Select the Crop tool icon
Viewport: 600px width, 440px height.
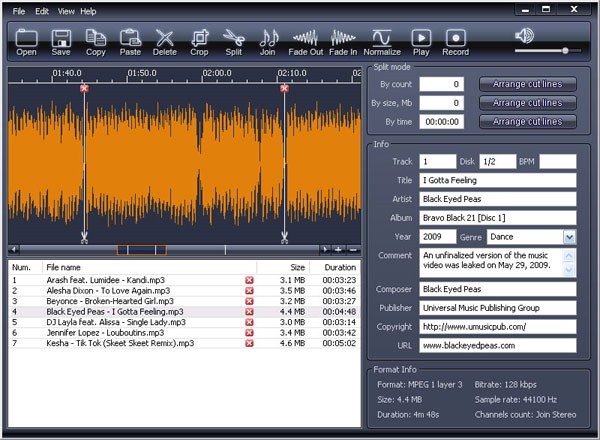tap(199, 40)
